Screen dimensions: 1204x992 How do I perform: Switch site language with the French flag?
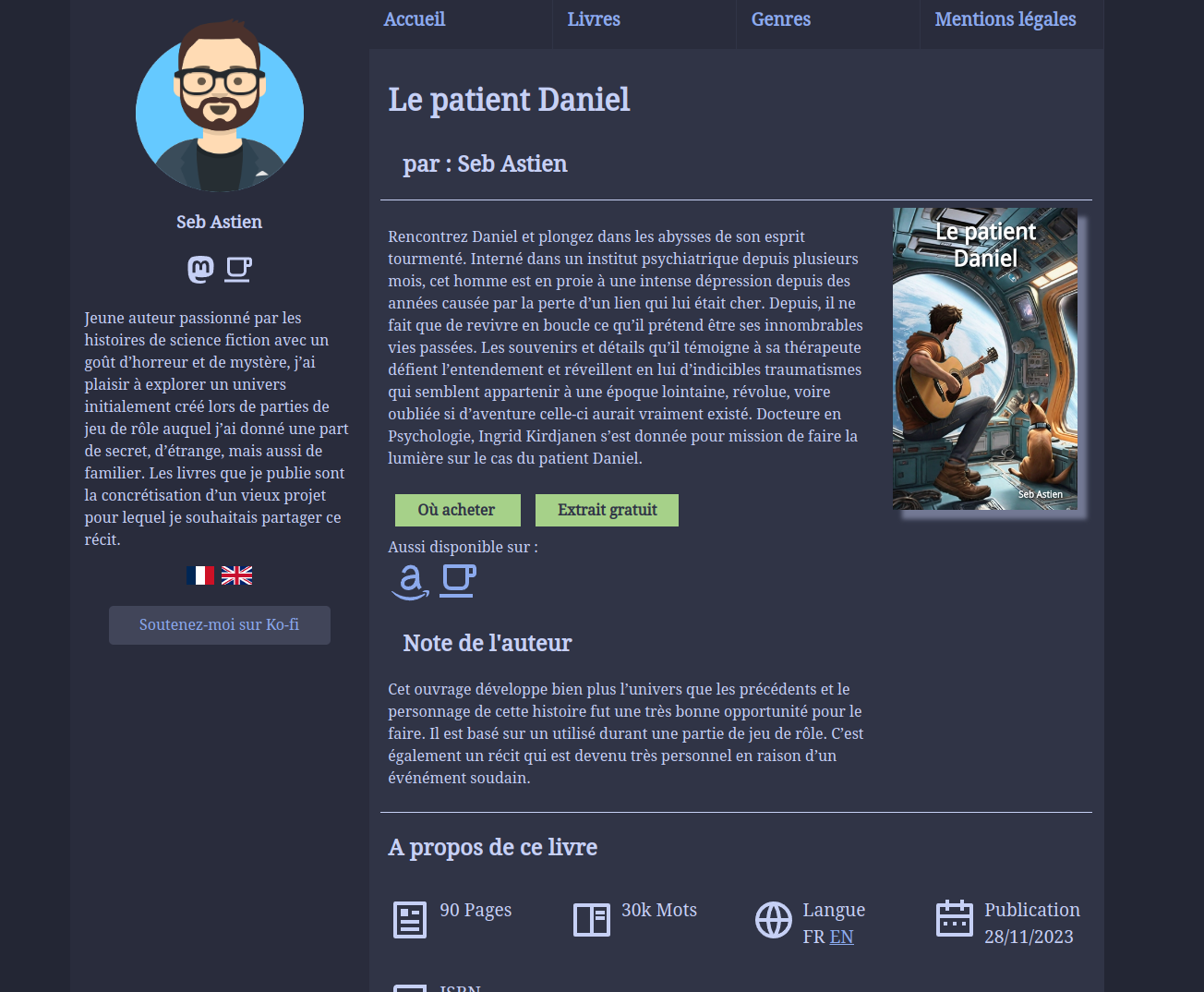(200, 575)
